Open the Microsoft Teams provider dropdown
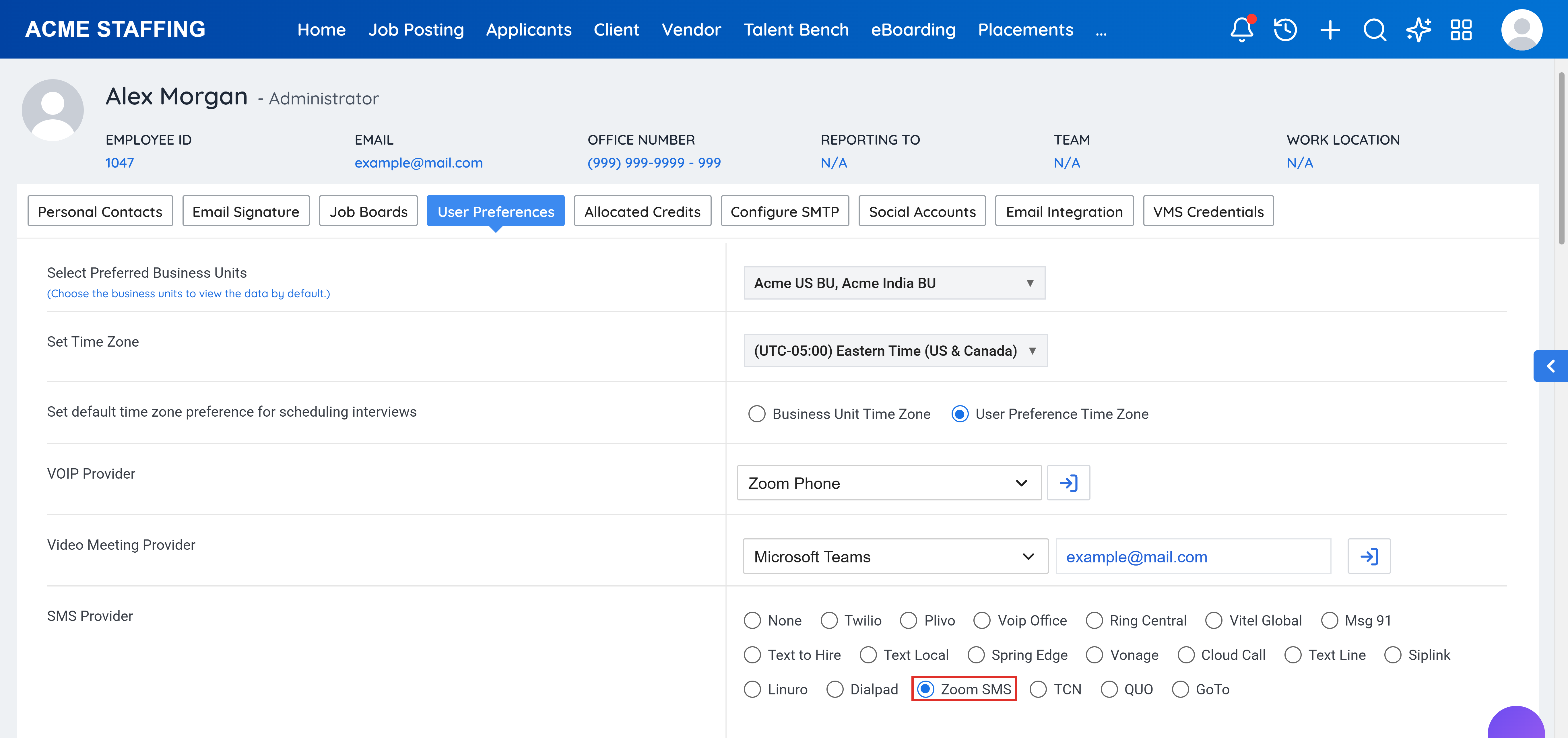This screenshot has width=1568, height=738. pyautogui.click(x=895, y=556)
